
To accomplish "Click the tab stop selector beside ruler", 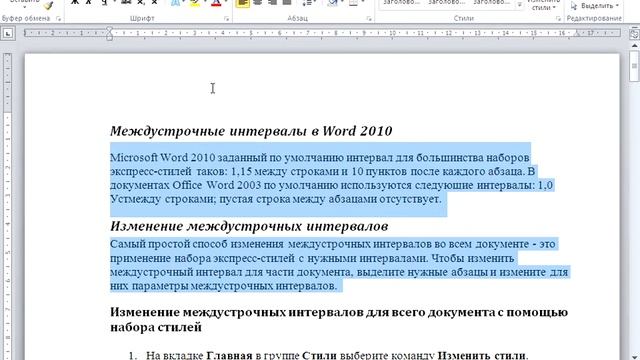I will [8, 34].
